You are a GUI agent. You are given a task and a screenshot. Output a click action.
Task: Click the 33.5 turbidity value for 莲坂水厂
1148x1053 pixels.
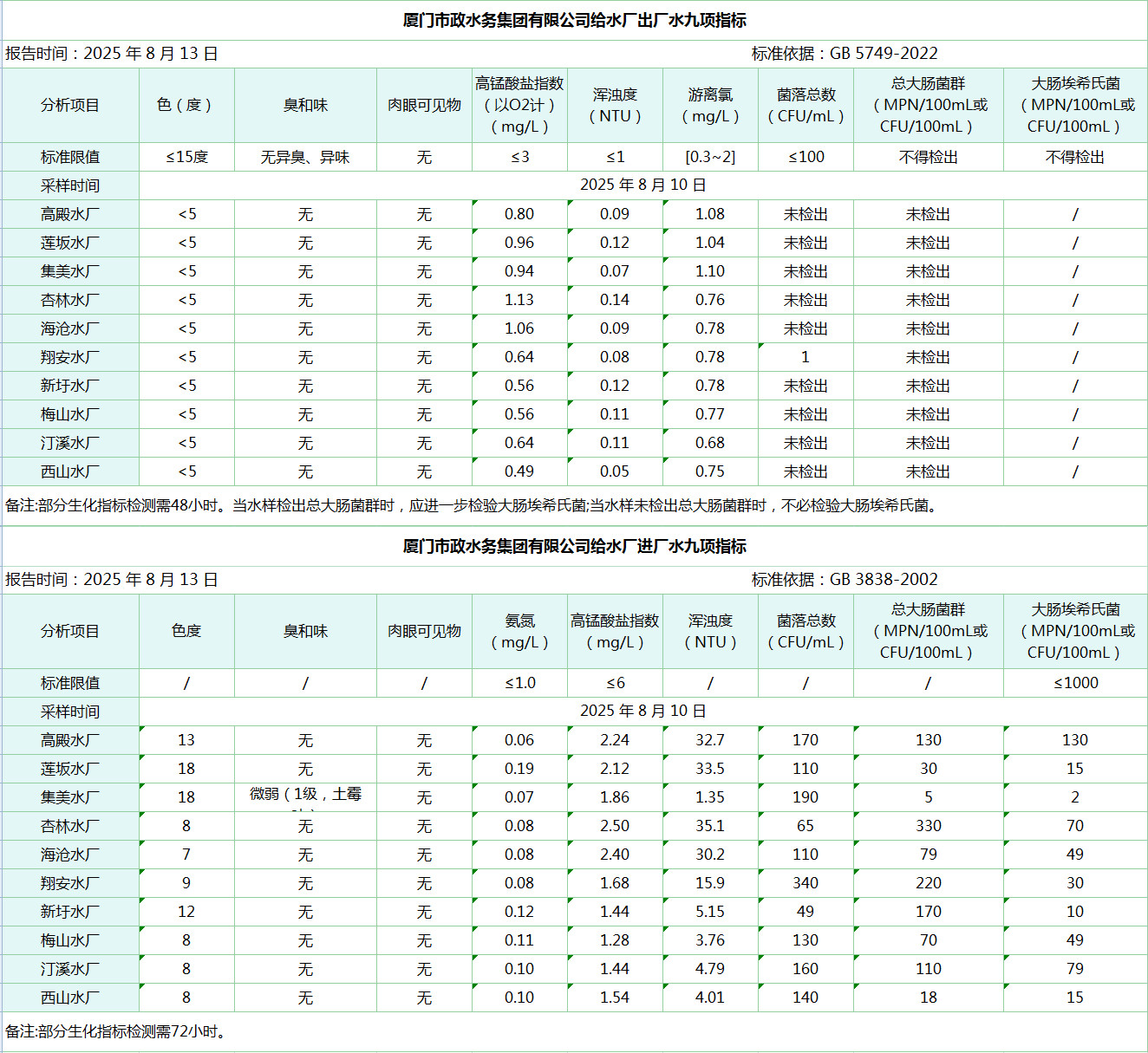pyautogui.click(x=710, y=769)
